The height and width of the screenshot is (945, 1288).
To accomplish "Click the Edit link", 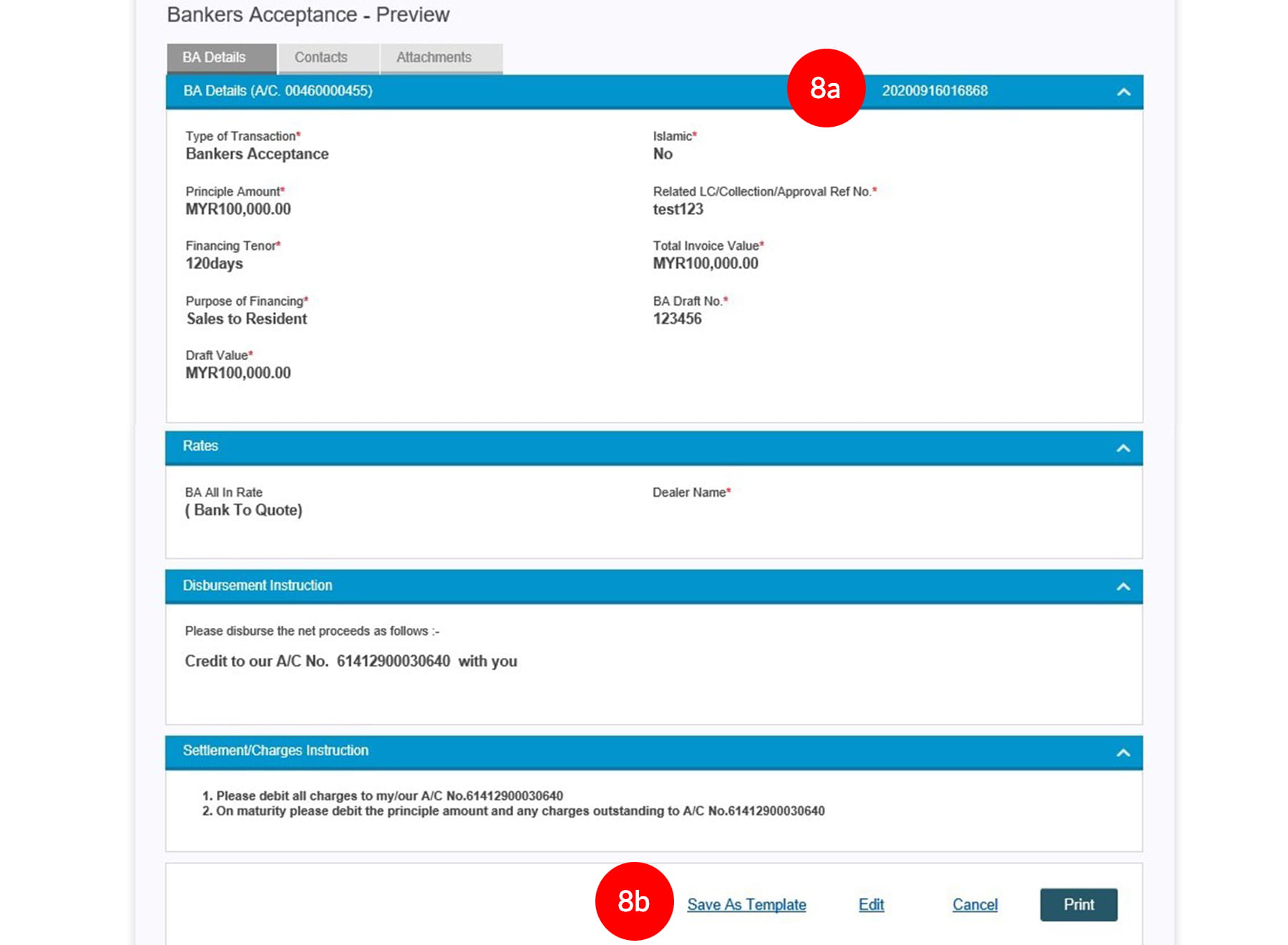I will pyautogui.click(x=871, y=904).
